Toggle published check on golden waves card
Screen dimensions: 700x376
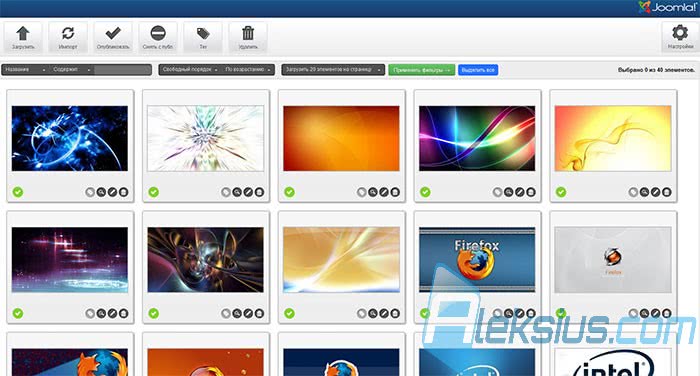coord(289,313)
